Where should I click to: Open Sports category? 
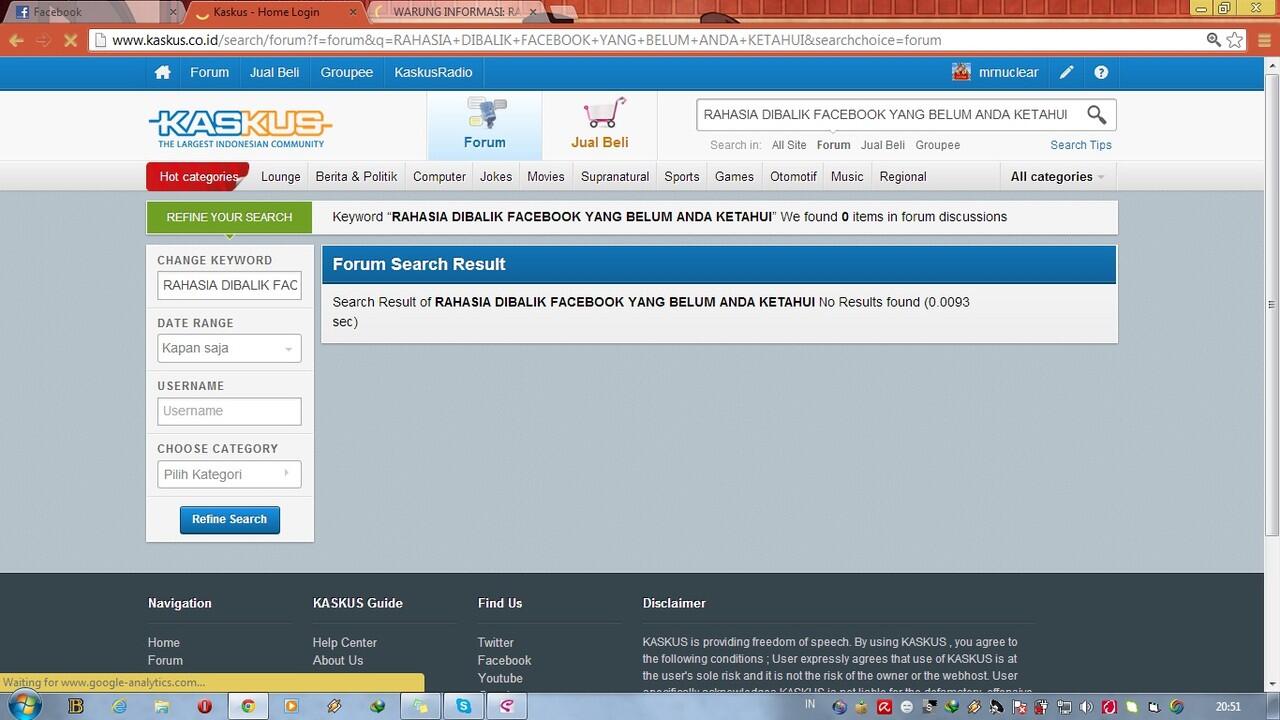click(x=682, y=176)
